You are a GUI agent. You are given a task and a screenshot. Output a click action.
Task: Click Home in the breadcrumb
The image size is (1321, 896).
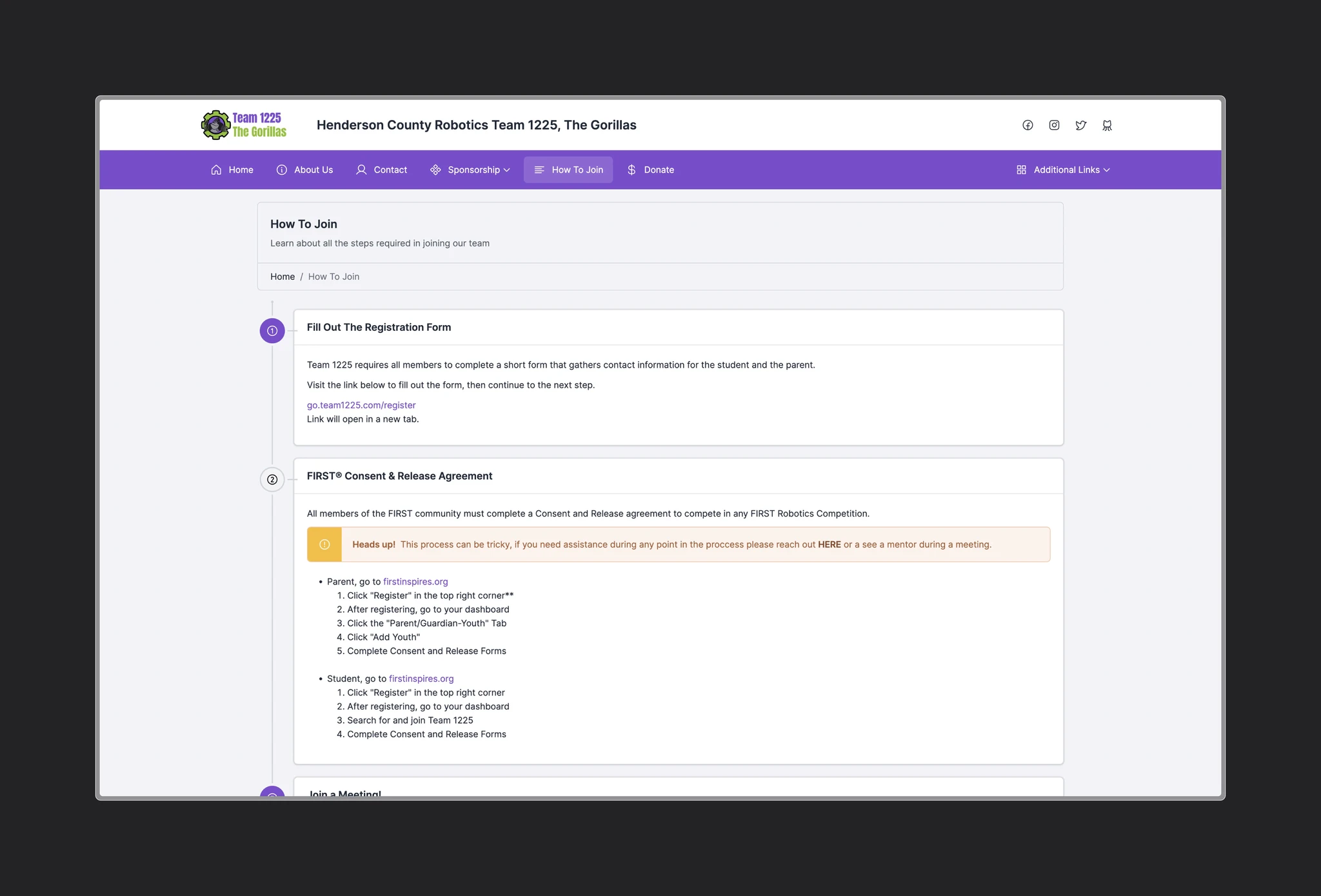pos(283,276)
